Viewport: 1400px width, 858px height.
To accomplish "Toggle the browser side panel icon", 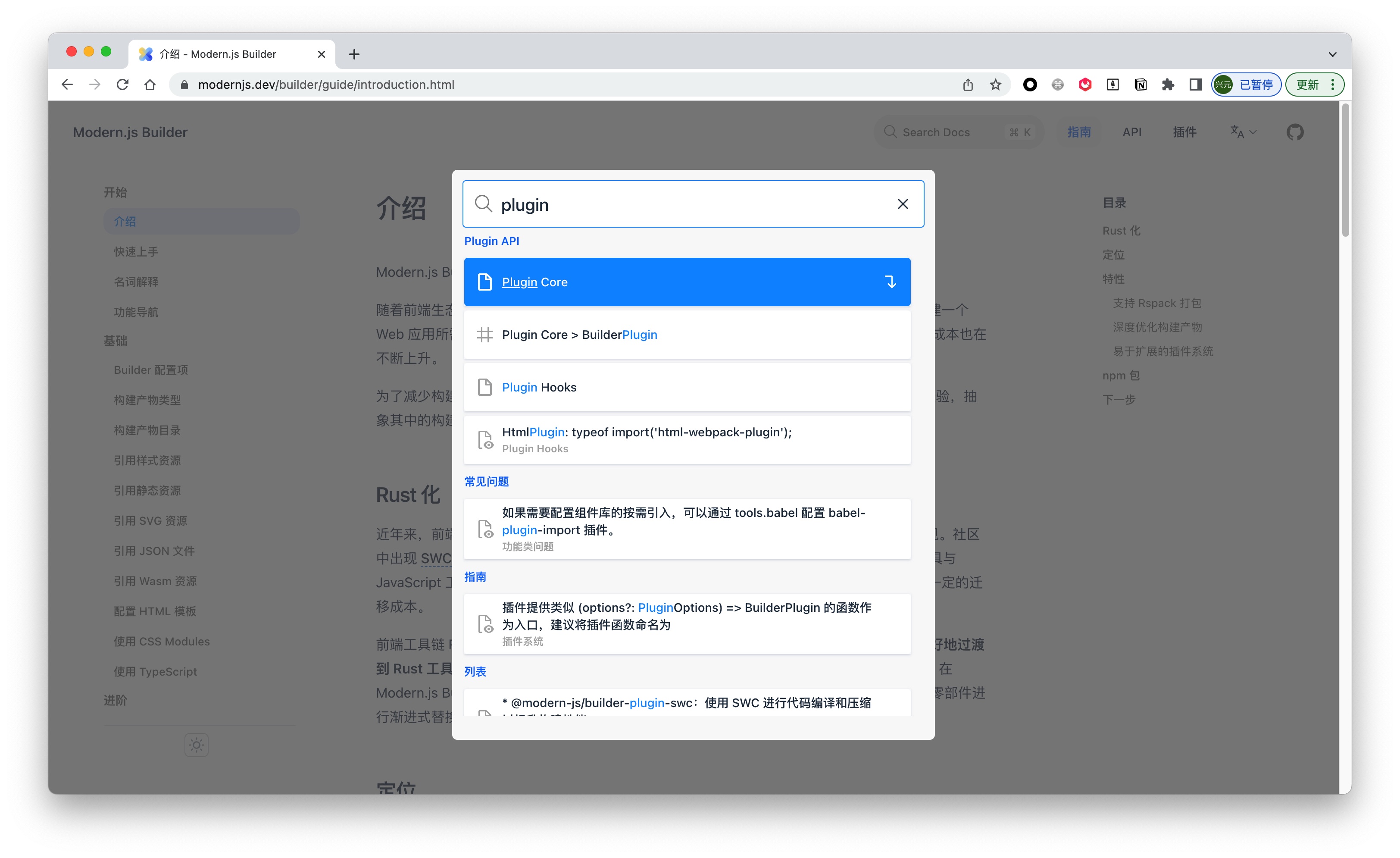I will (1195, 85).
